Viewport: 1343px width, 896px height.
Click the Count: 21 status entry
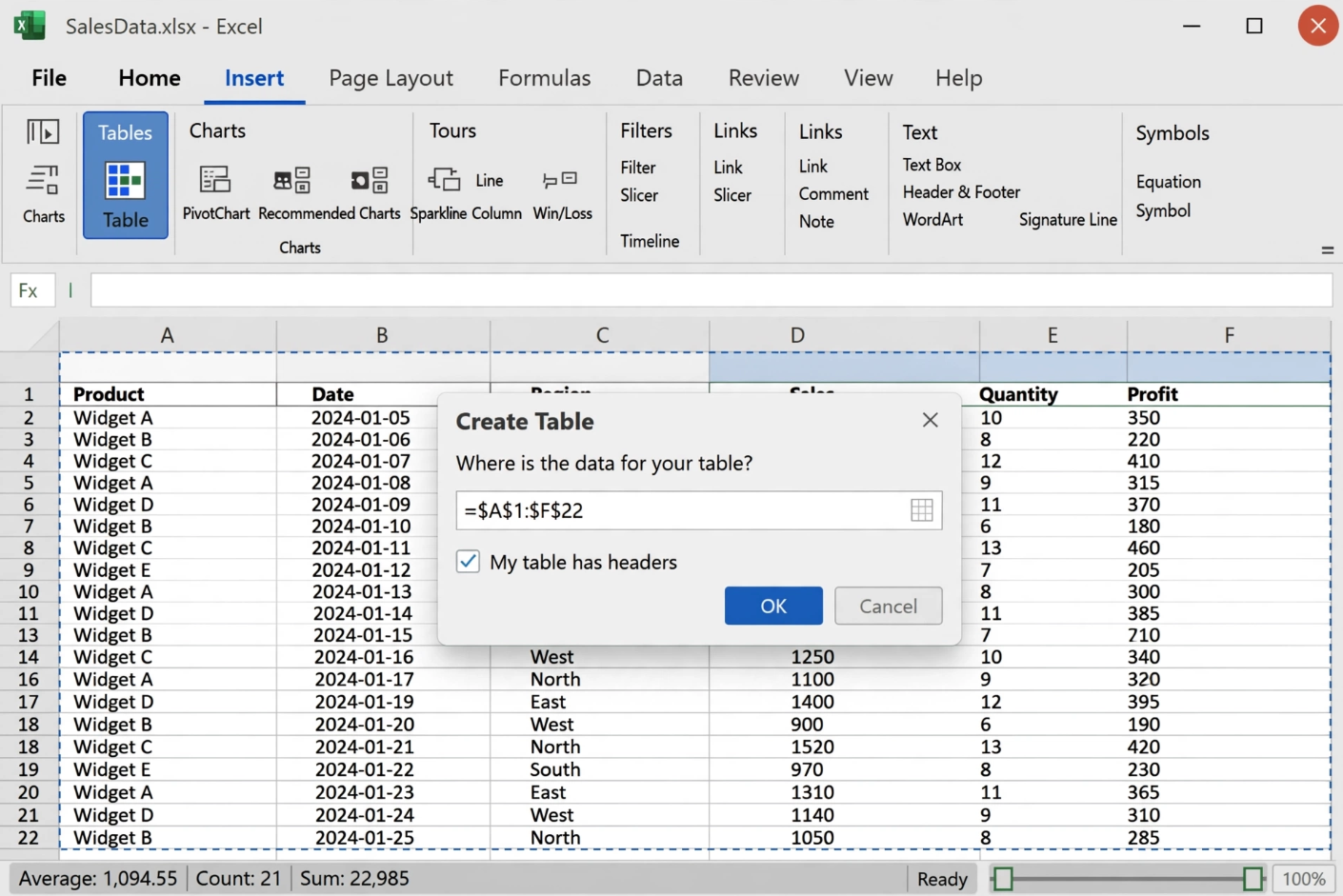tap(238, 879)
